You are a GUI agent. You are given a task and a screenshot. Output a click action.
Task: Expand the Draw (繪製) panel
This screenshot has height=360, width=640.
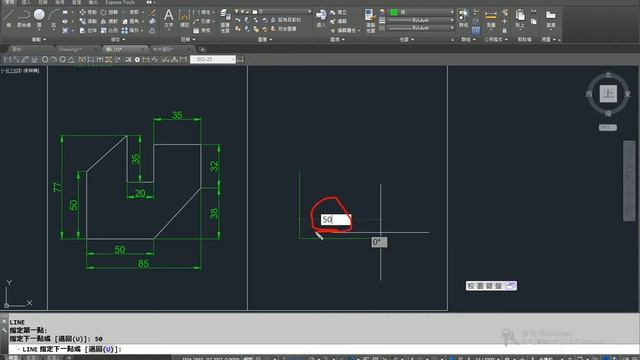pos(39,40)
